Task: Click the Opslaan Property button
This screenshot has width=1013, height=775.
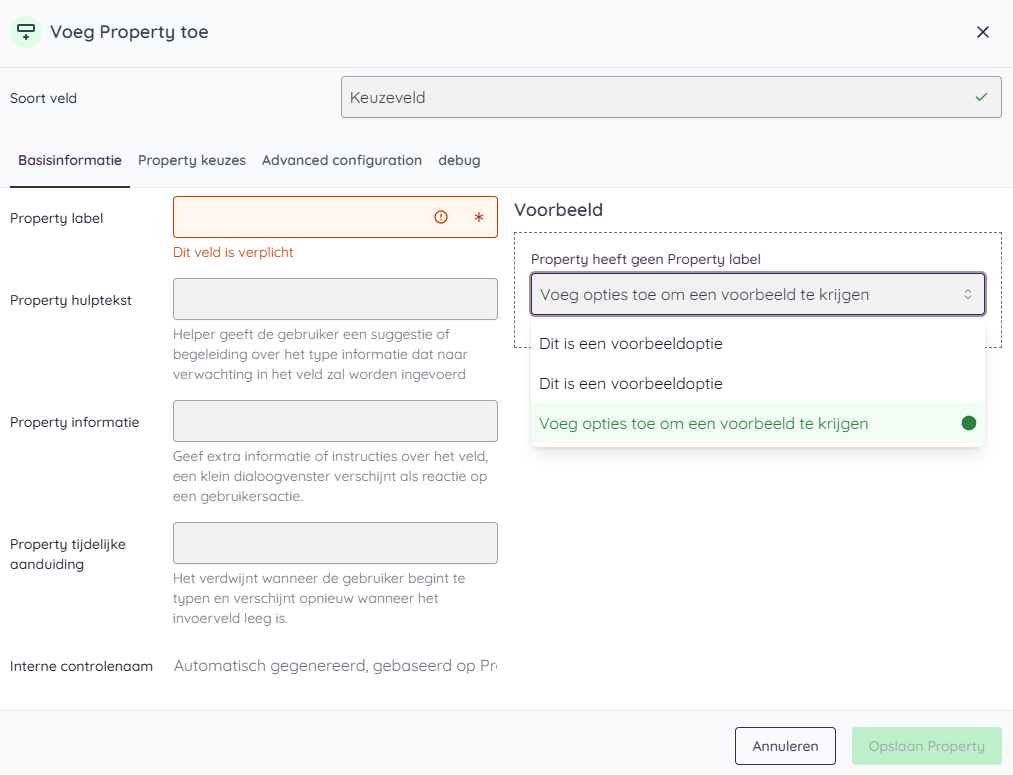Action: (x=926, y=746)
